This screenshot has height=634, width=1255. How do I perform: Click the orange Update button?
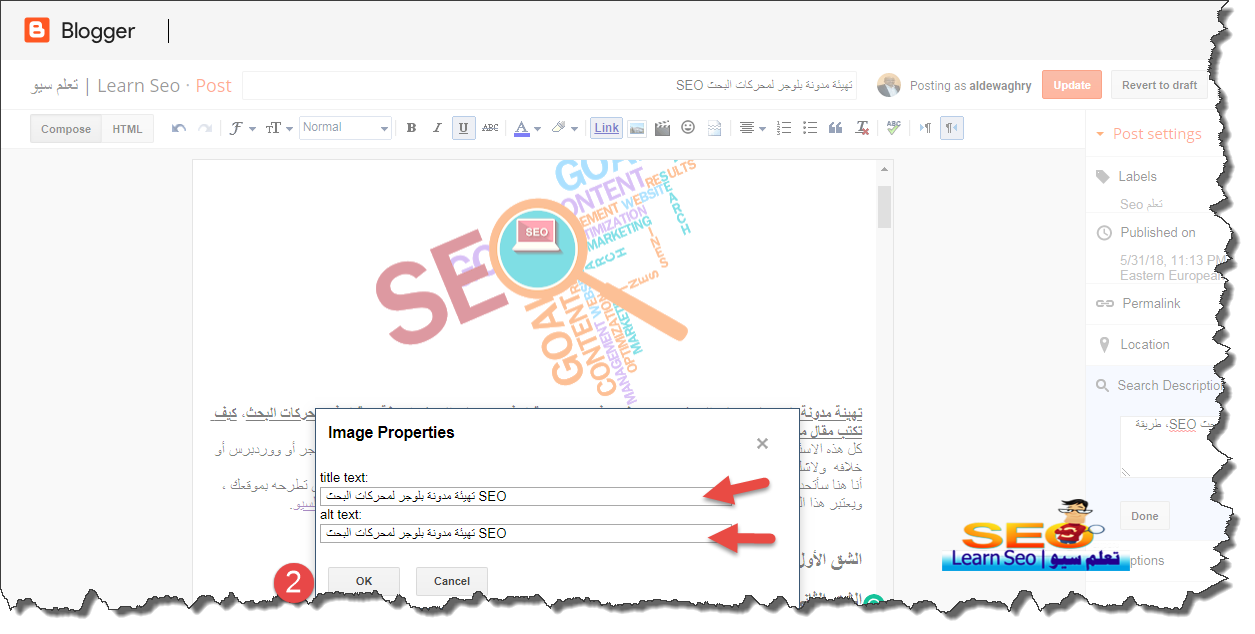[1072, 85]
